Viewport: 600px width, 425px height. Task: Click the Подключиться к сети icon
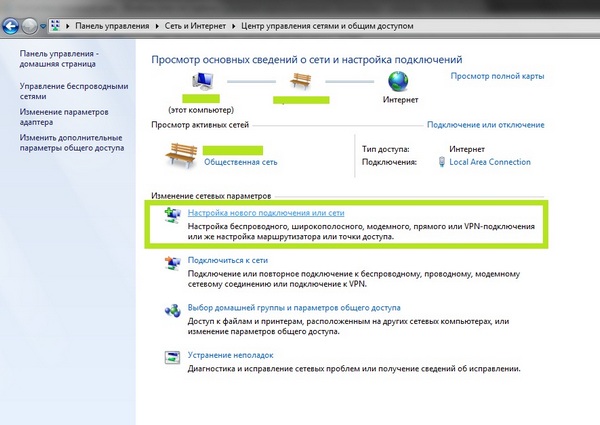pyautogui.click(x=172, y=263)
